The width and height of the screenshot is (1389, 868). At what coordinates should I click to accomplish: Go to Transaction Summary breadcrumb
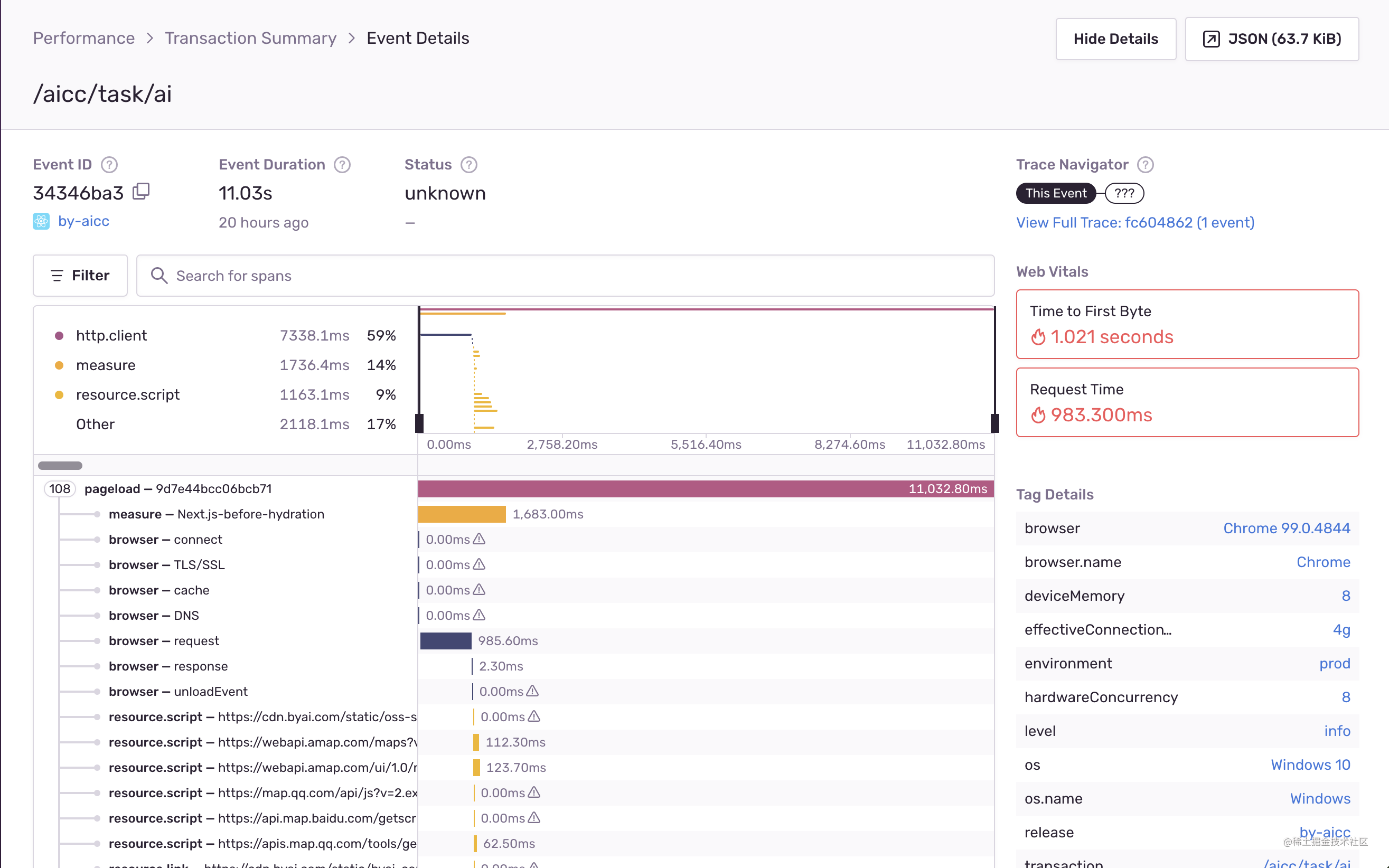(x=250, y=39)
